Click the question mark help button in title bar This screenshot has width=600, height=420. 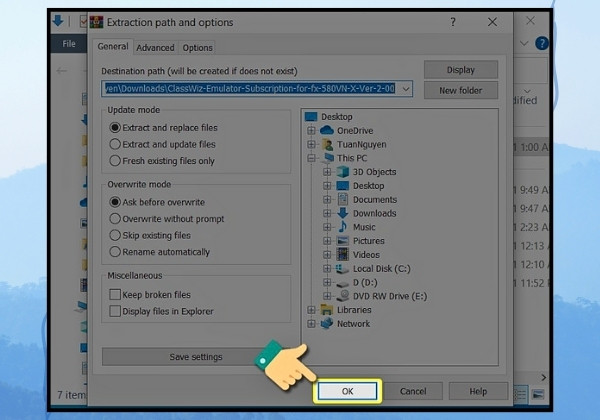pos(453,22)
